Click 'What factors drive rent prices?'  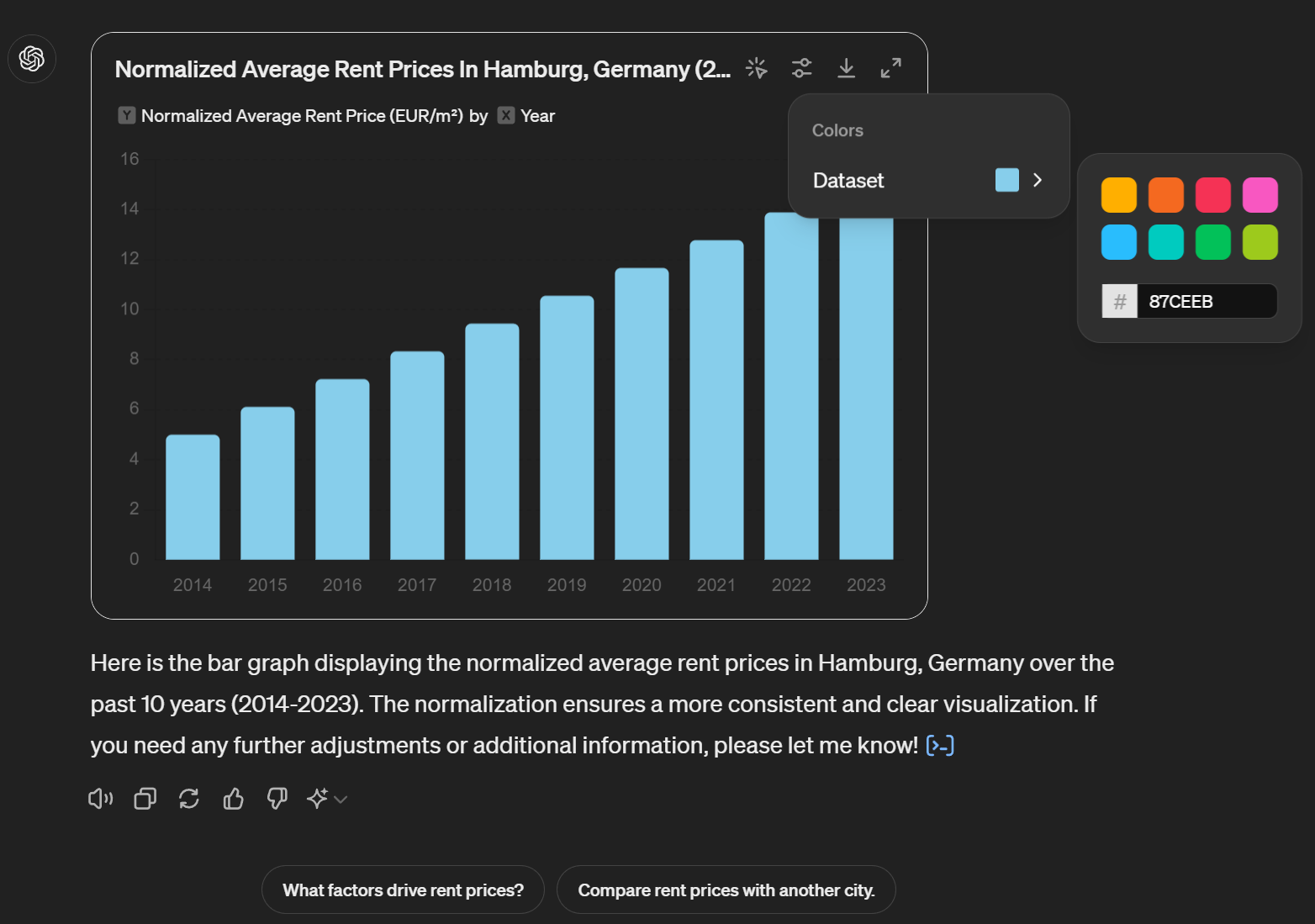pos(403,889)
